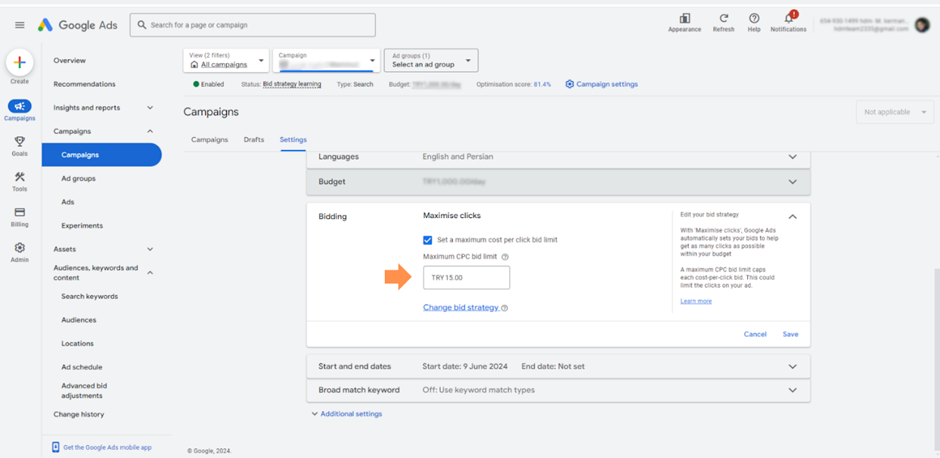Open the Goals trophy icon

point(19,142)
